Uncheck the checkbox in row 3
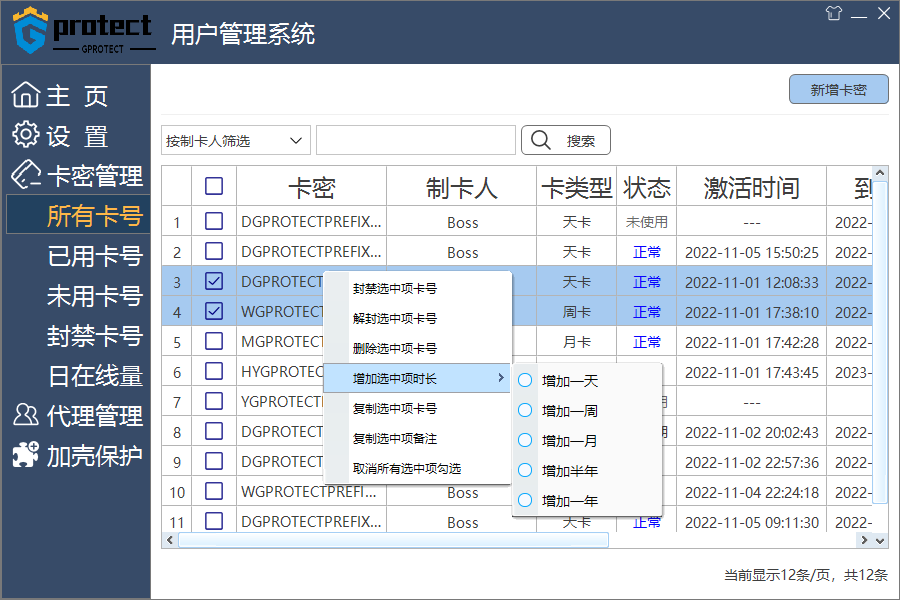The width and height of the screenshot is (900, 600). pos(214,281)
